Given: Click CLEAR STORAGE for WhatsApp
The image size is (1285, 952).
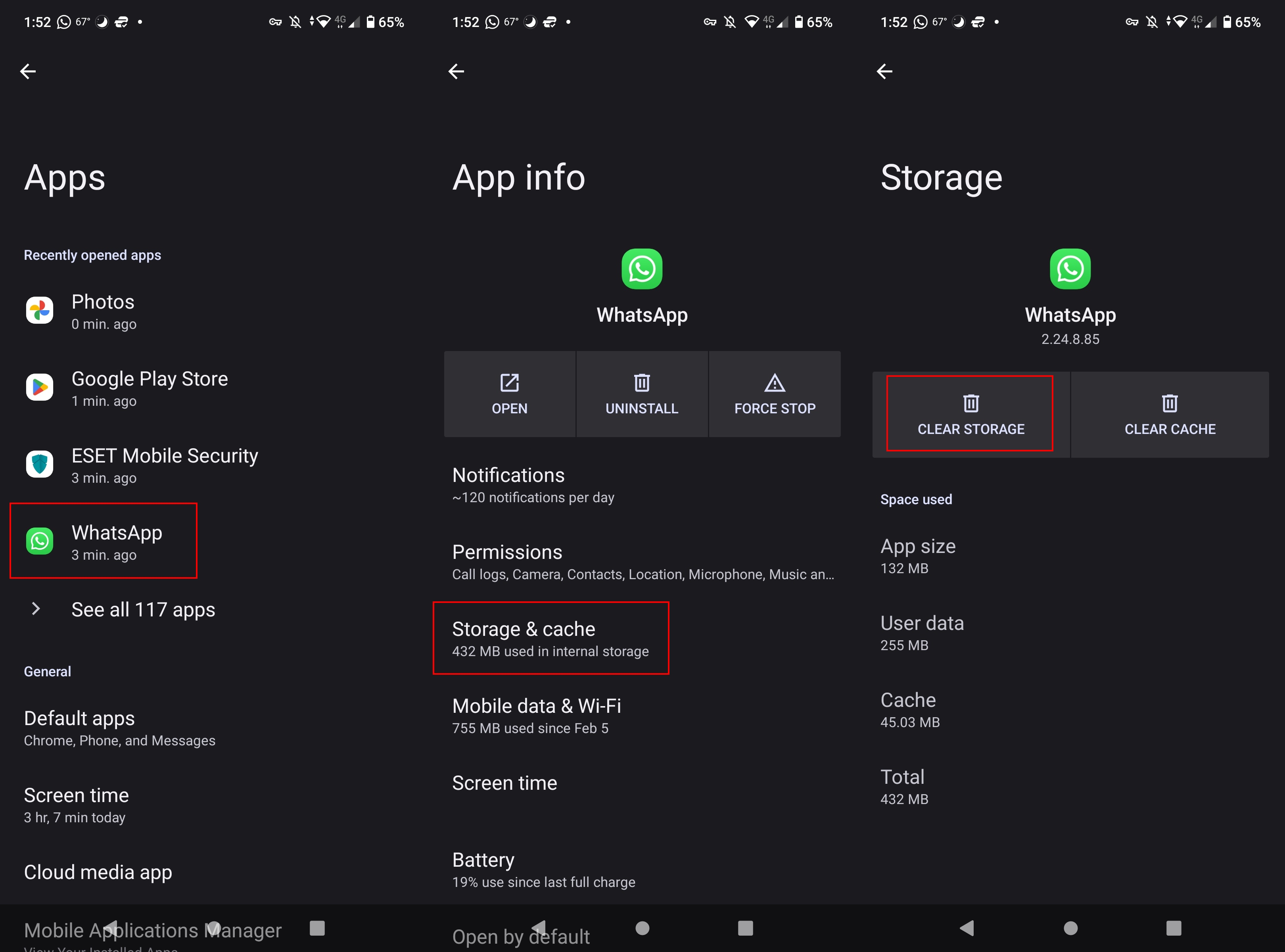Looking at the screenshot, I should point(970,412).
